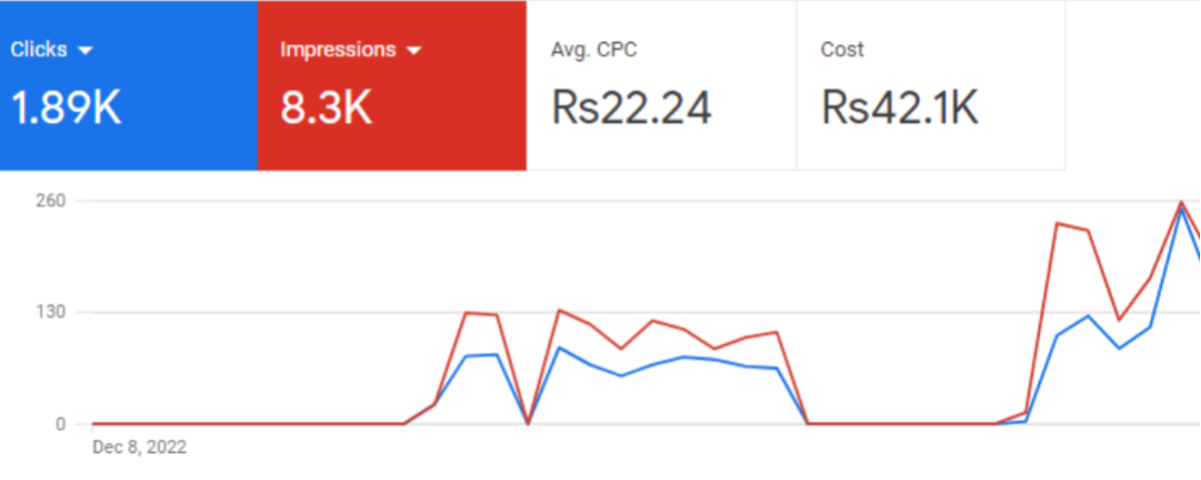The width and height of the screenshot is (1201, 480).
Task: Click the Clicks label text
Action: [x=38, y=50]
